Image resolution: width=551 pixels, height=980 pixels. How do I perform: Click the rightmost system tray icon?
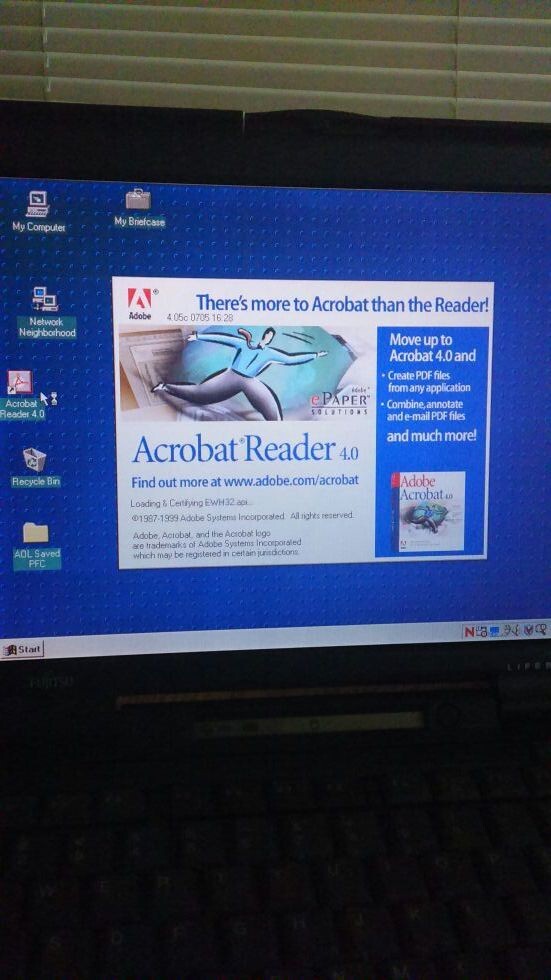point(540,629)
